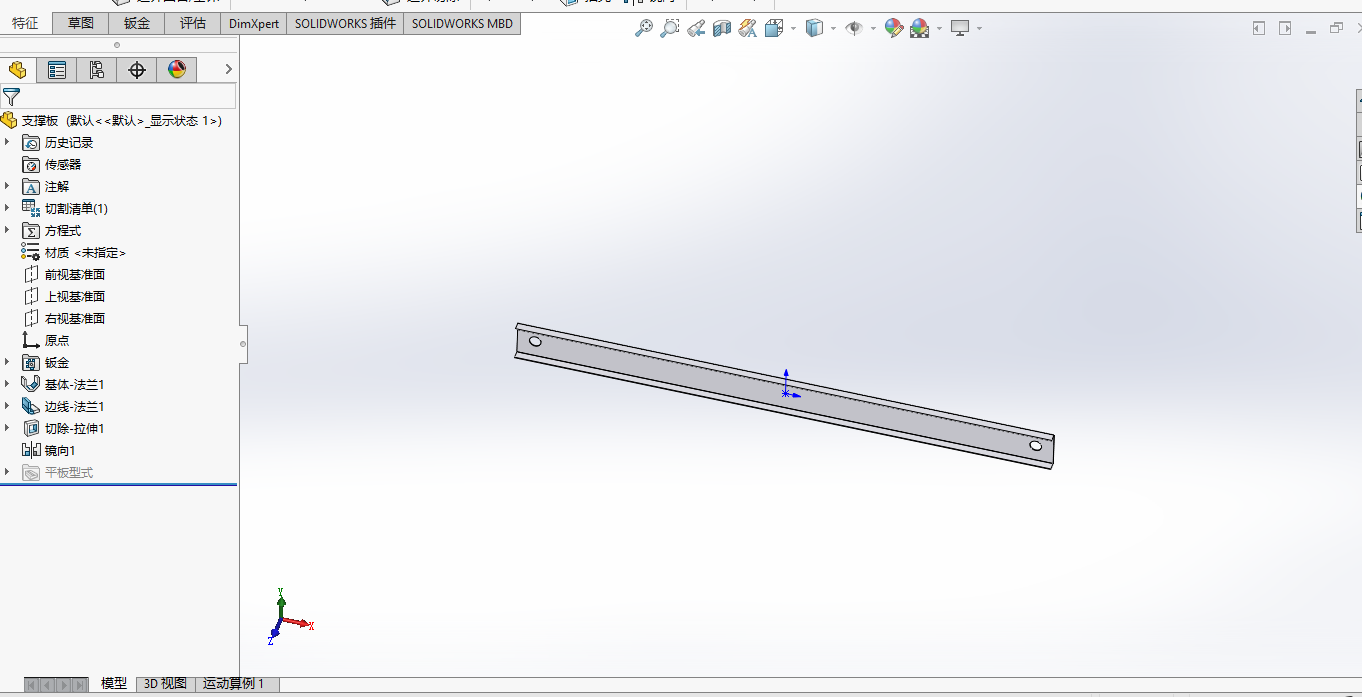Expand the 切割清单(1) node
This screenshot has width=1362, height=697.
click(7, 208)
